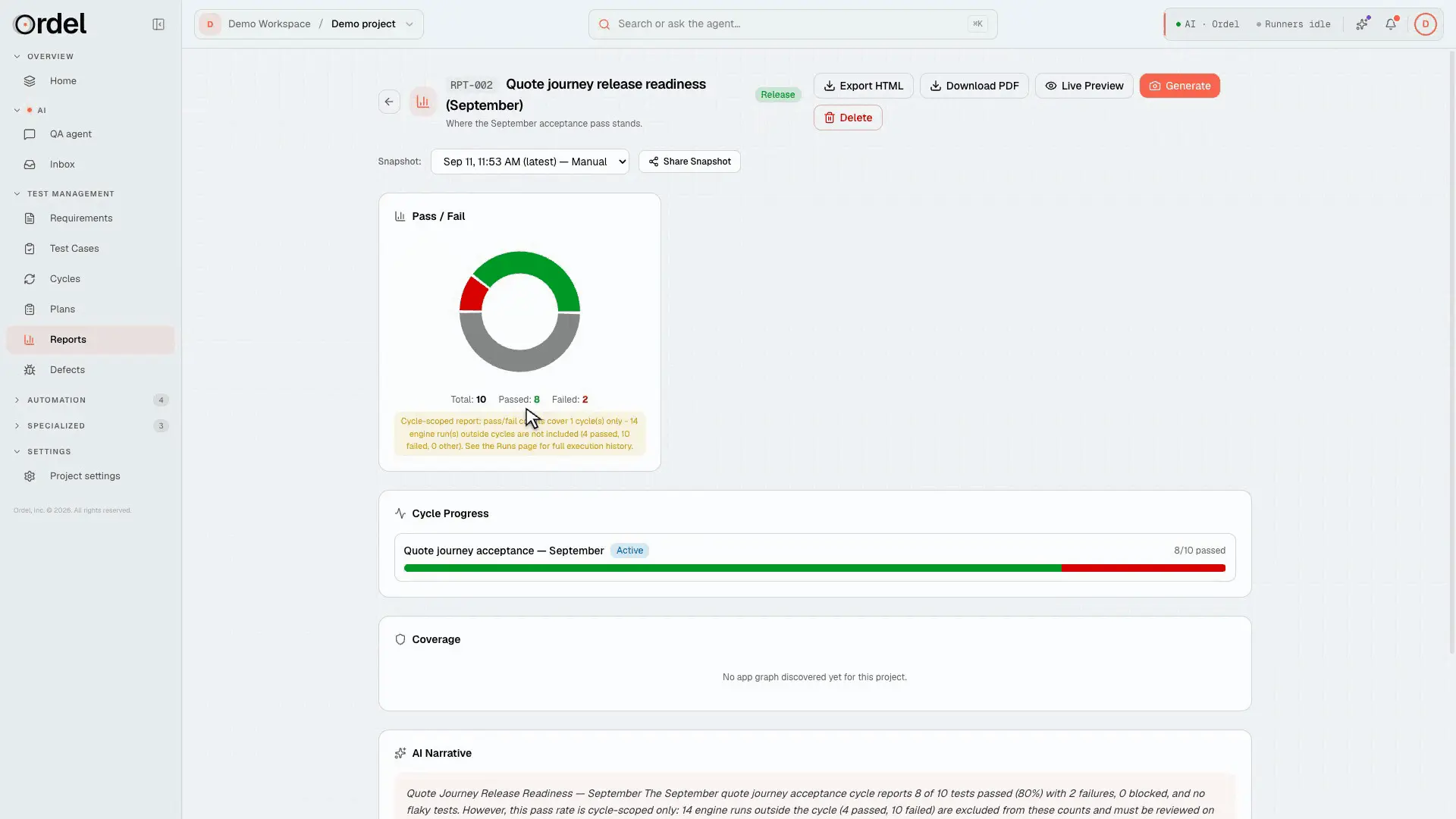This screenshot has width=1456, height=819.
Task: Open the Defects page
Action: tap(90, 370)
